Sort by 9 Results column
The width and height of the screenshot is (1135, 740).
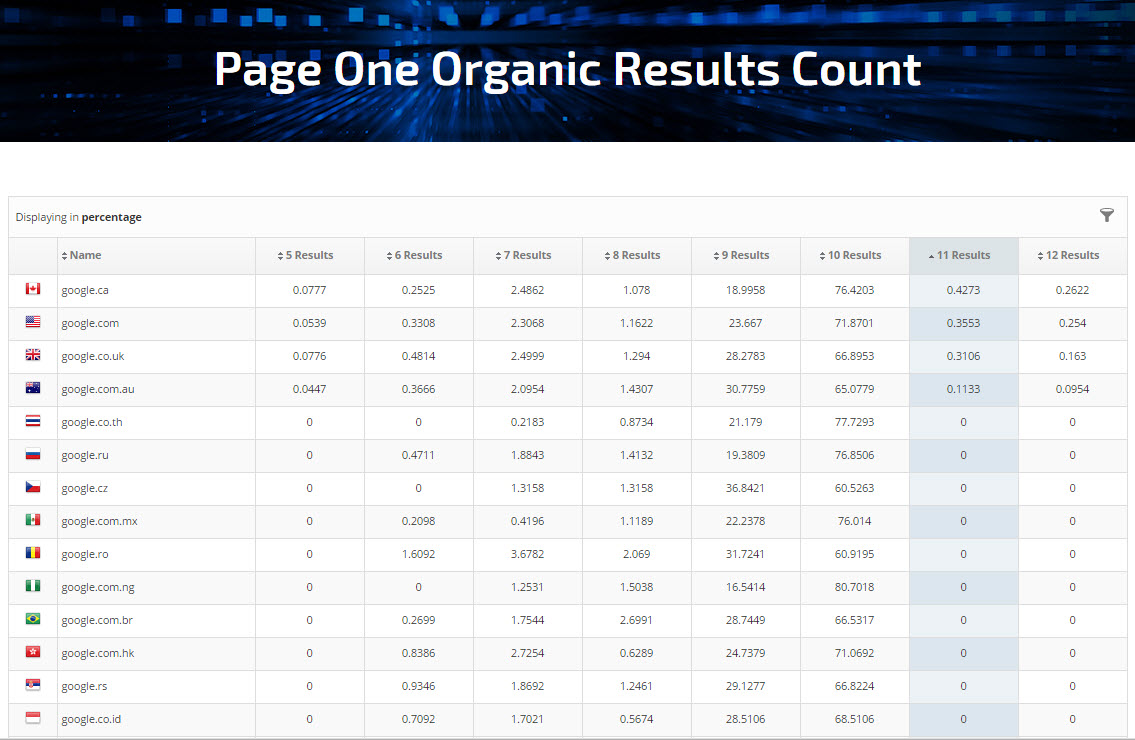point(741,255)
